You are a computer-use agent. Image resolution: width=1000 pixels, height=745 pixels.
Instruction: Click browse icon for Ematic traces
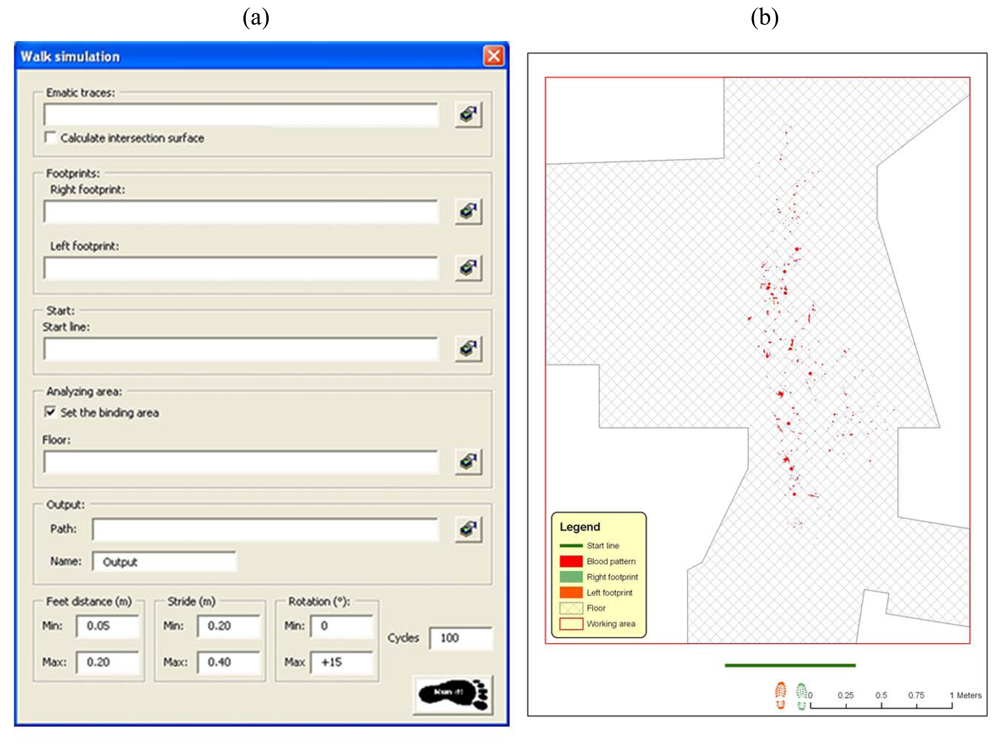point(467,115)
